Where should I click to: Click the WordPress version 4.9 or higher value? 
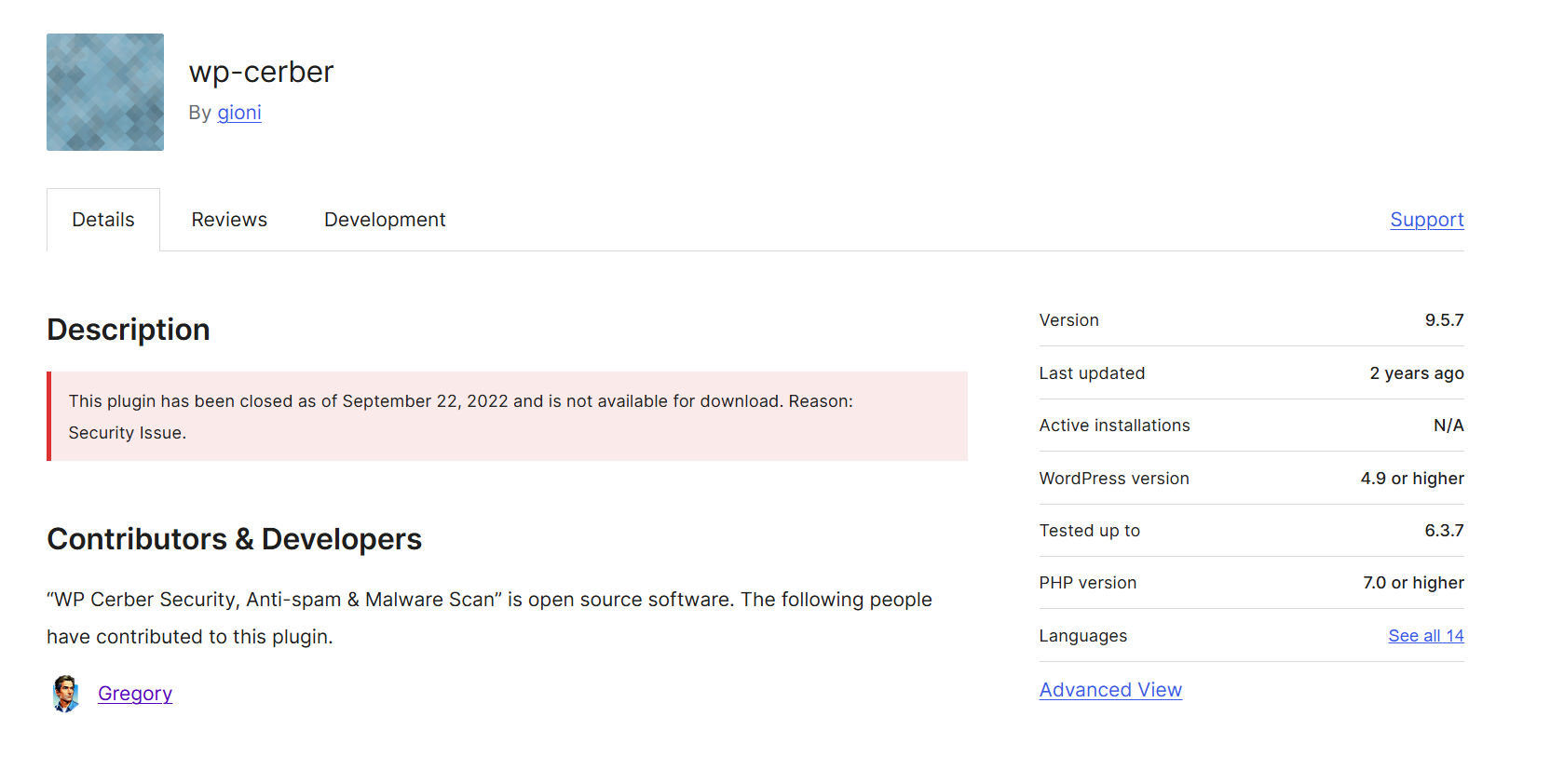[1412, 479]
